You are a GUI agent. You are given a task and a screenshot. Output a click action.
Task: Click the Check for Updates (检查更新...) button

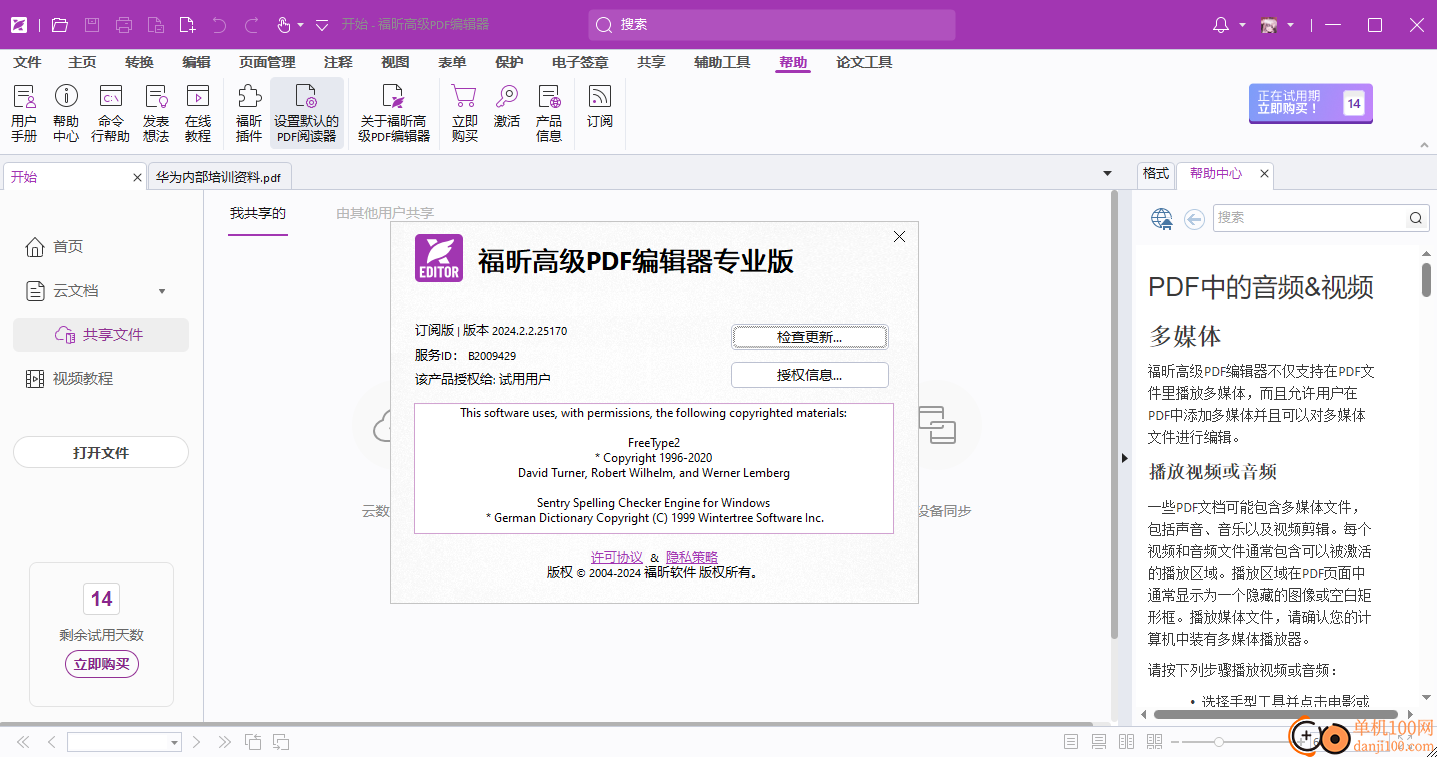810,337
